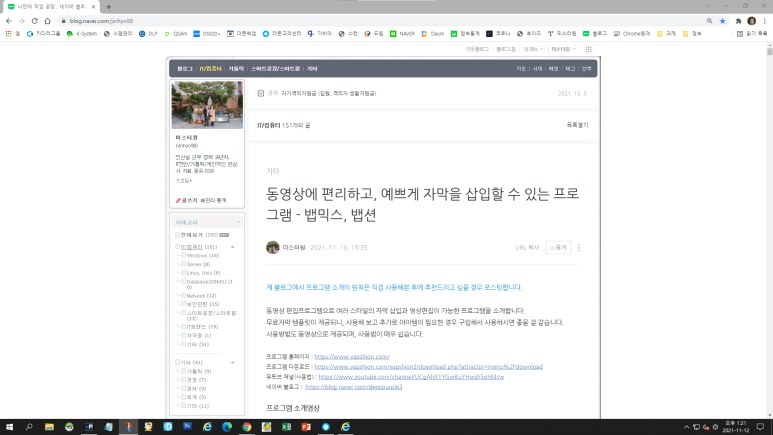Open the Chrome원격 bookmark
The image size is (773, 435).
click(632, 34)
